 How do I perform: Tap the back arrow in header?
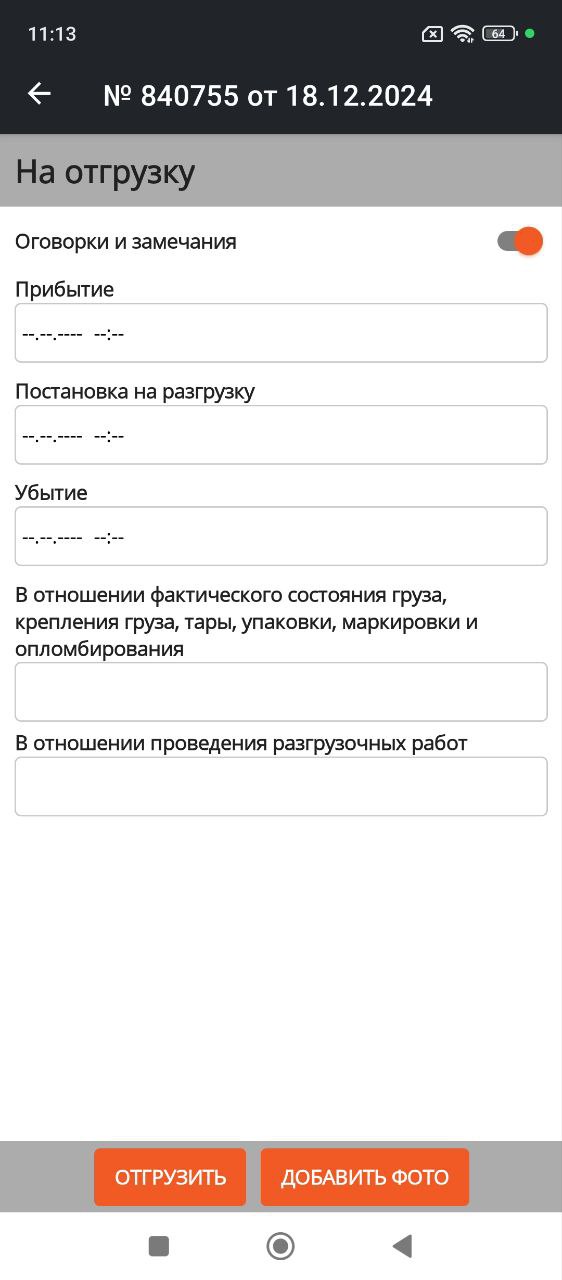click(39, 94)
